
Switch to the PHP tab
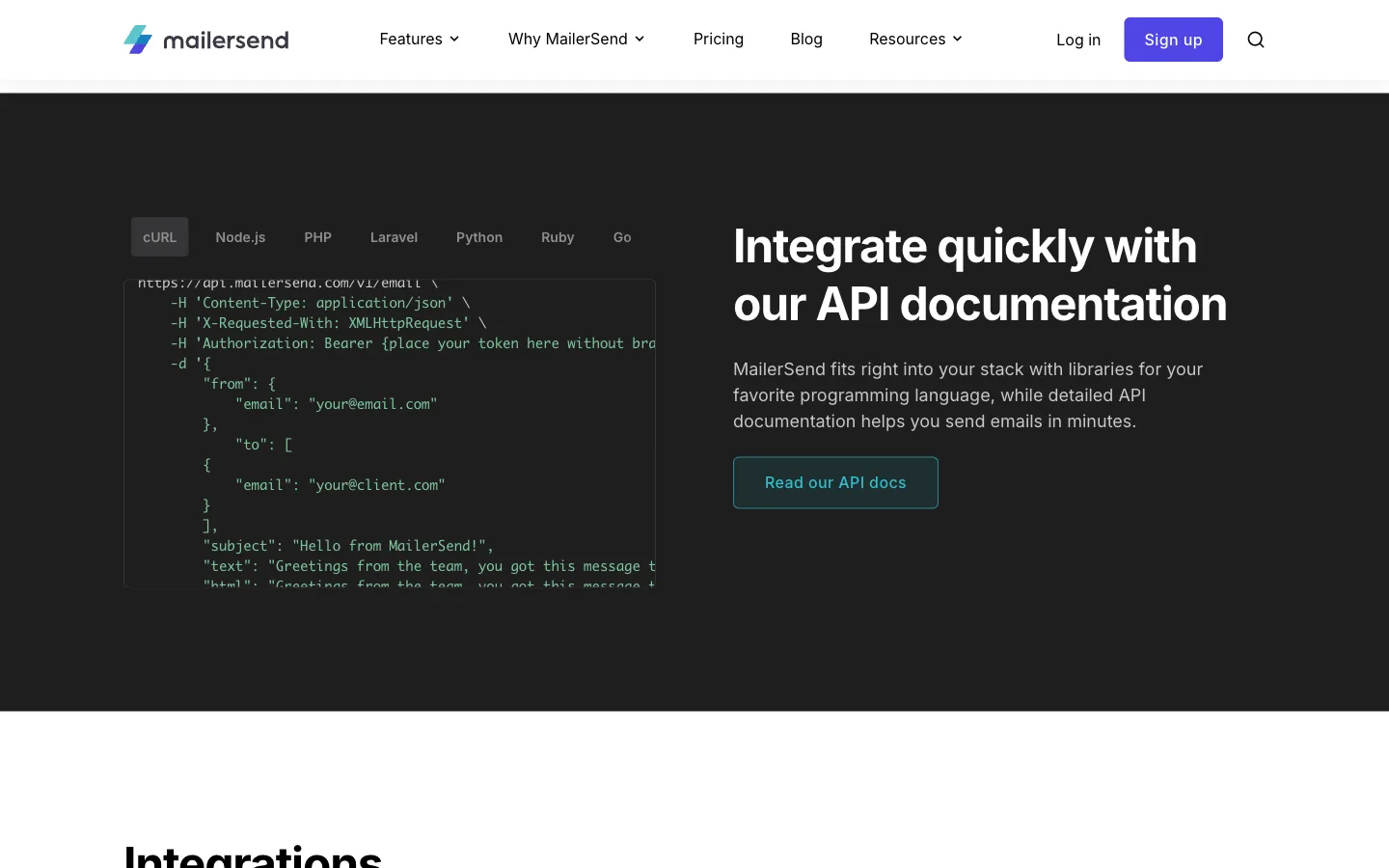[x=317, y=237]
